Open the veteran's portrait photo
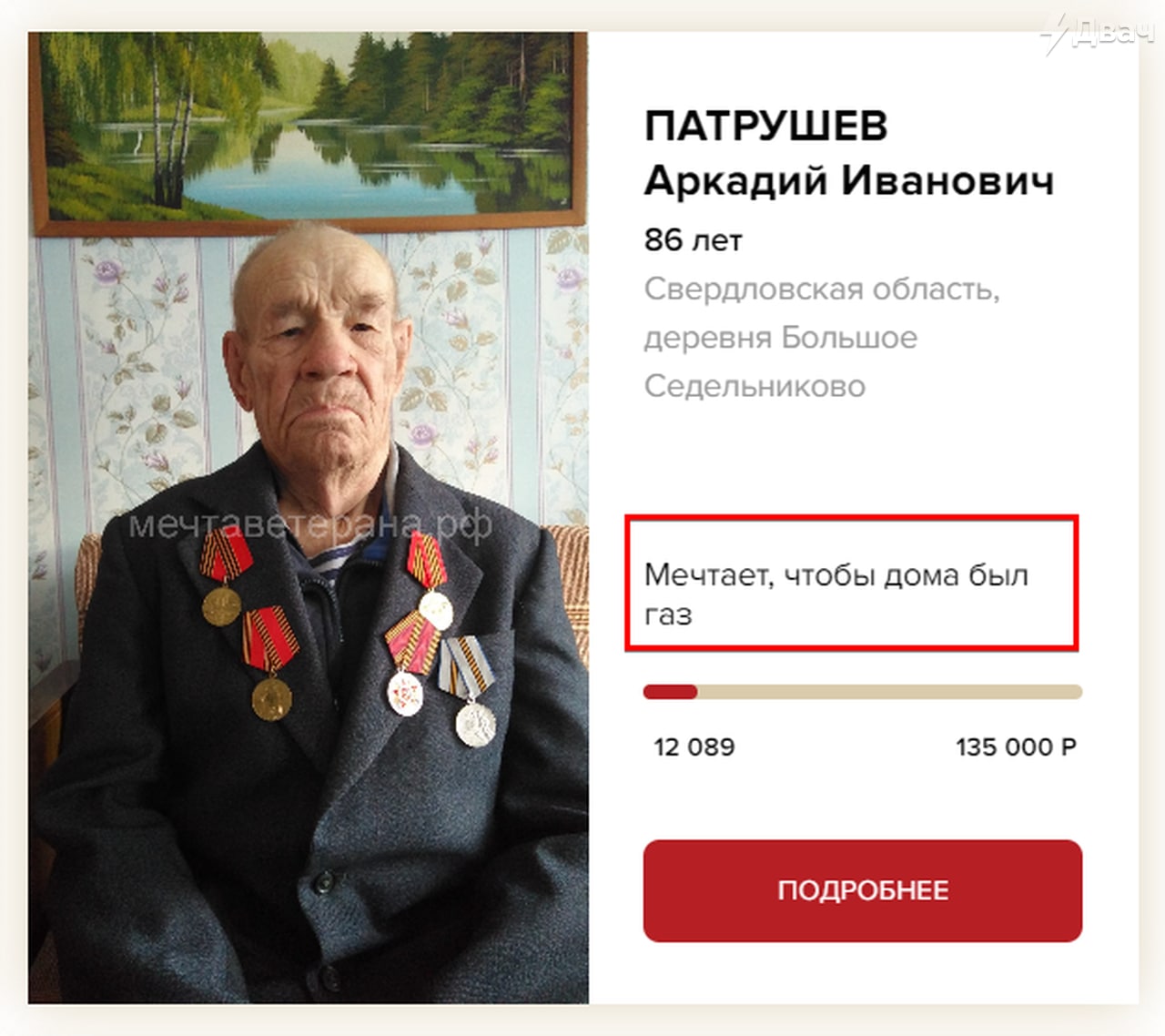Viewport: 1165px width, 1036px height. 309,518
